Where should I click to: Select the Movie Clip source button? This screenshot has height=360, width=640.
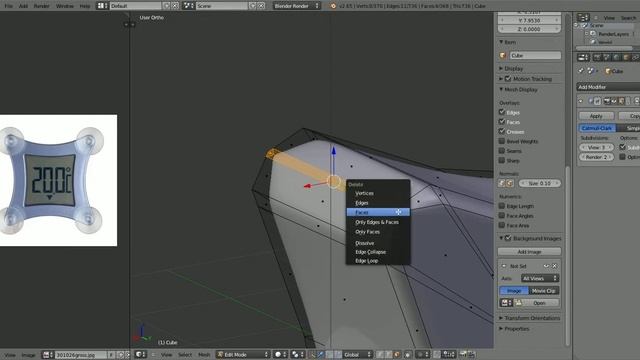coord(544,291)
